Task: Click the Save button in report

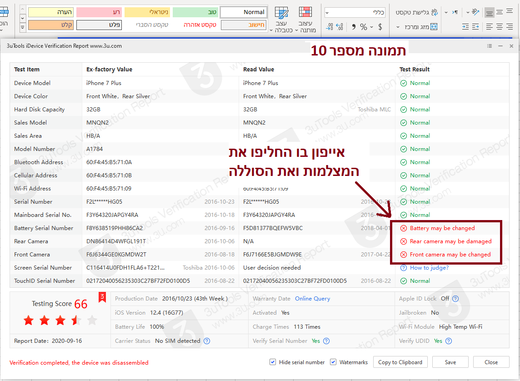Action: point(450,362)
